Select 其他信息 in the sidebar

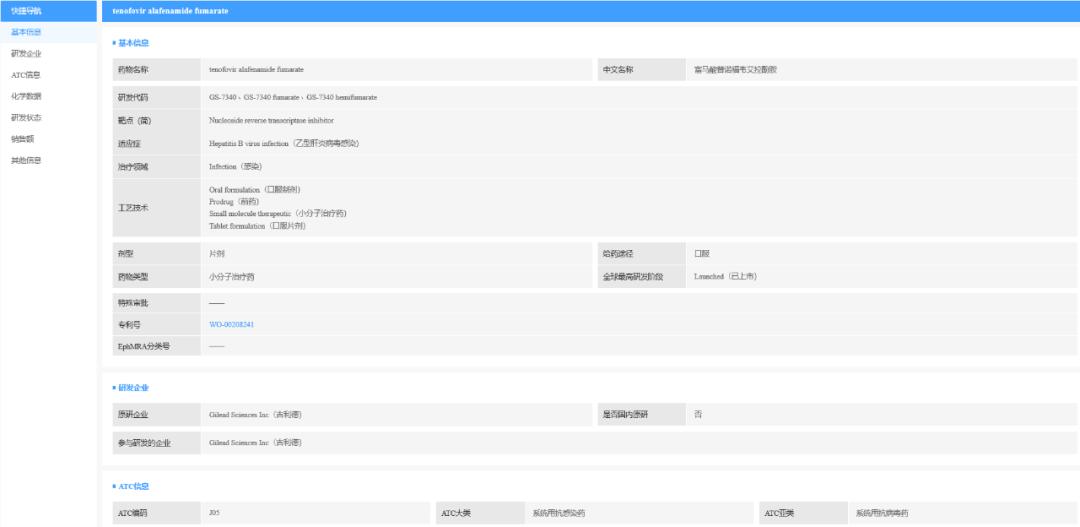coord(26,160)
